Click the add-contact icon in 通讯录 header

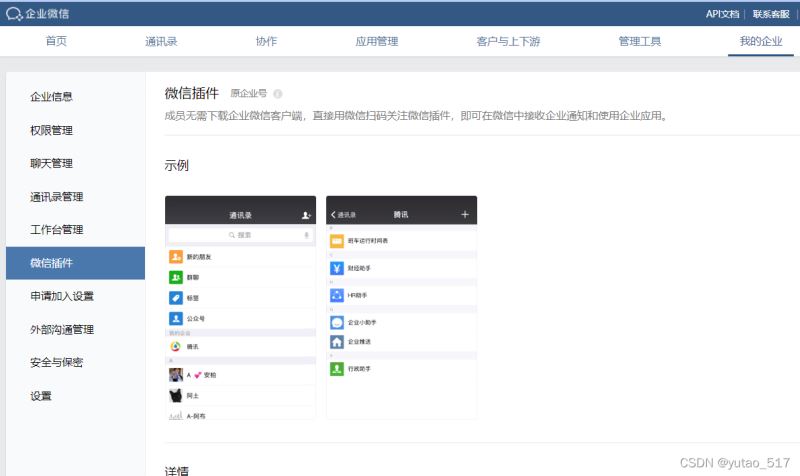point(306,215)
